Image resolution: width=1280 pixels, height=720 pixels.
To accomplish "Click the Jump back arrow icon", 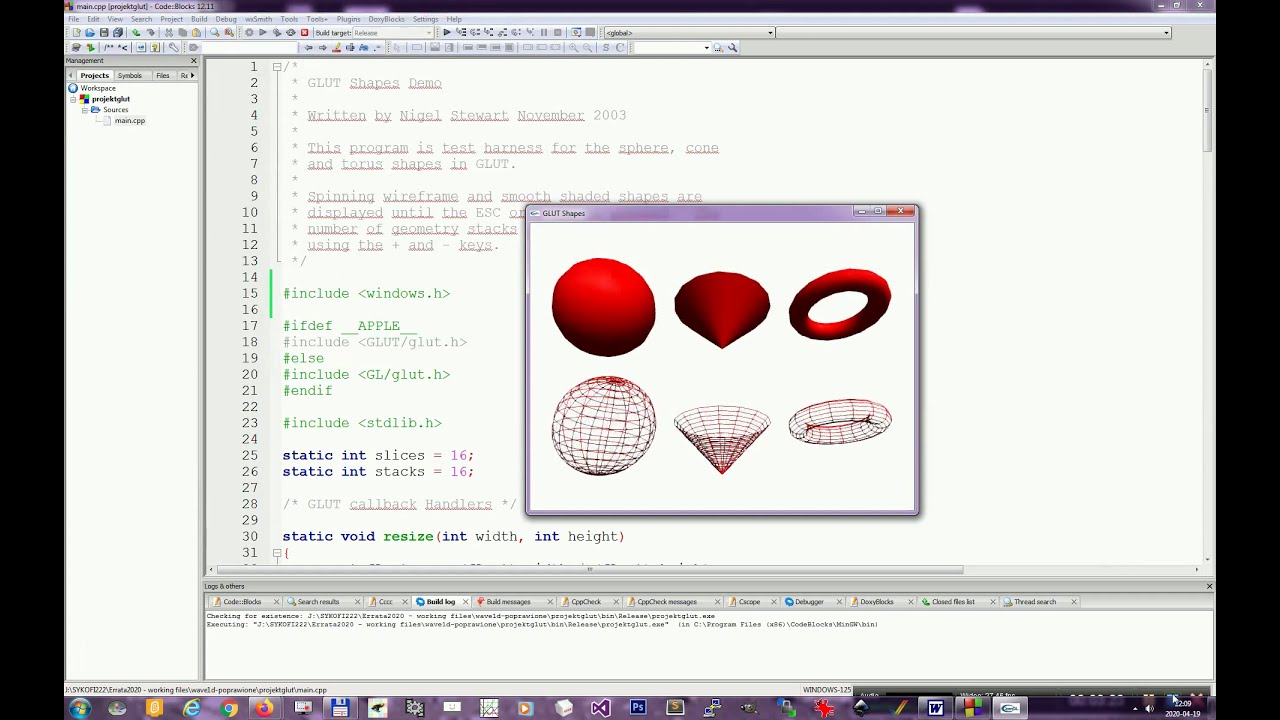I will [308, 47].
